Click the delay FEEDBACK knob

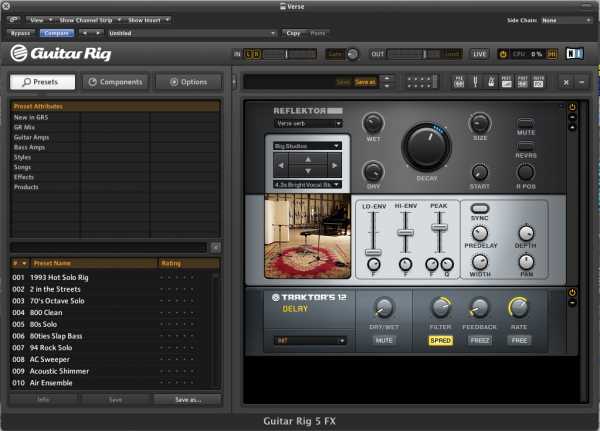pyautogui.click(x=479, y=308)
